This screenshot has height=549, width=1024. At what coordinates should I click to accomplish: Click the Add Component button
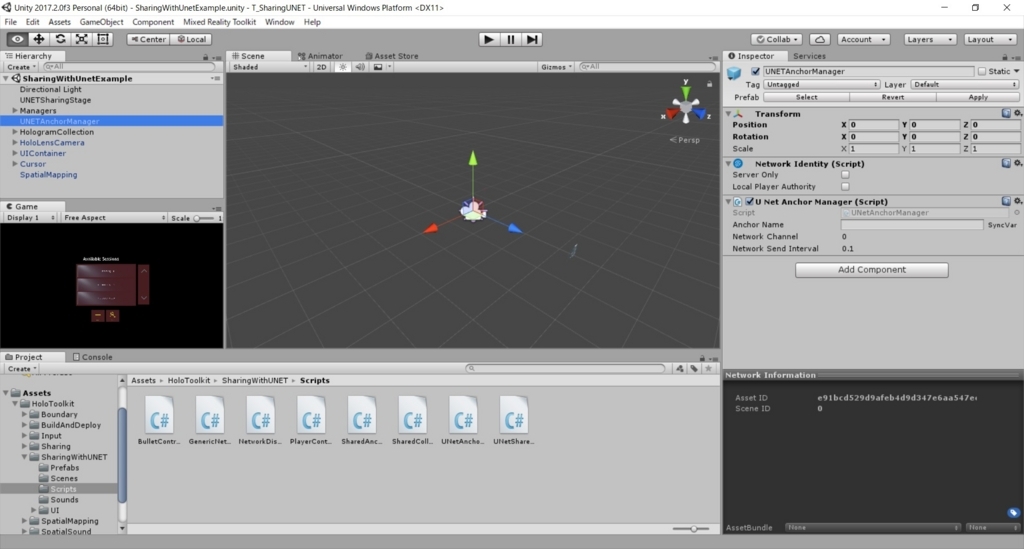coord(871,270)
